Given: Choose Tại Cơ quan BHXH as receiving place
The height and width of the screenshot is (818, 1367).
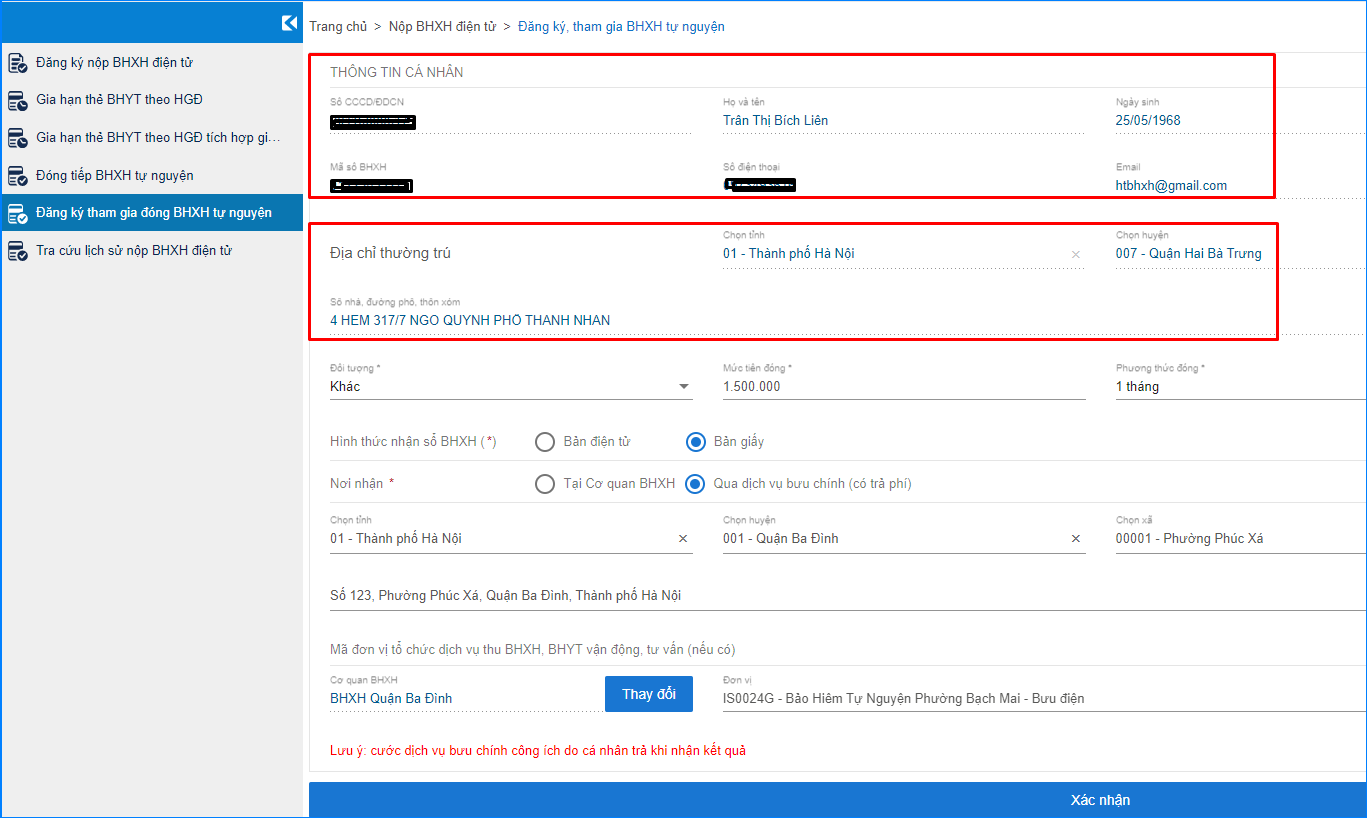Looking at the screenshot, I should 545,484.
